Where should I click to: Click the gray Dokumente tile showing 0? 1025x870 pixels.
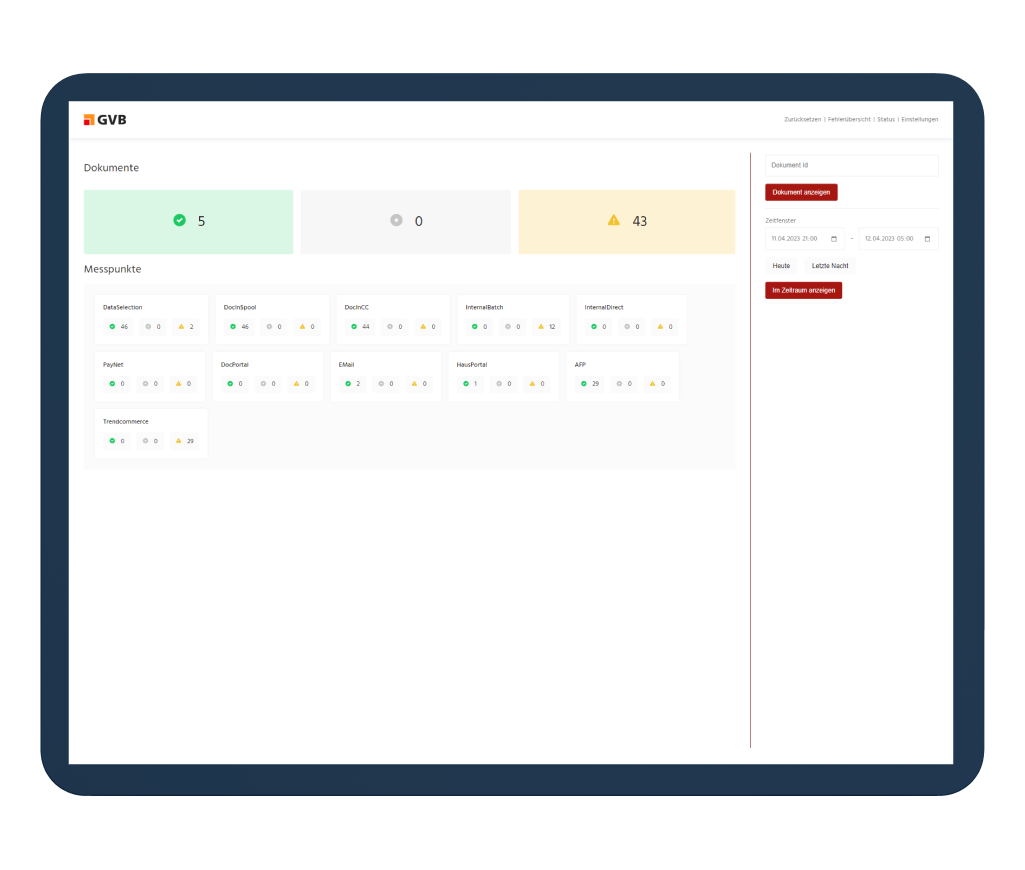pyautogui.click(x=406, y=222)
